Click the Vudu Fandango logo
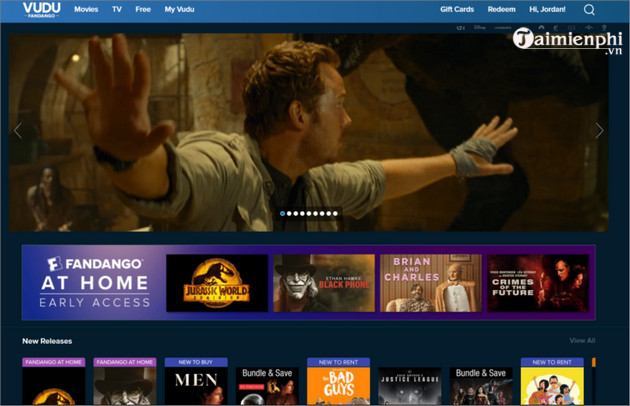Screen dimensions: 630x406 (x=42, y=10)
